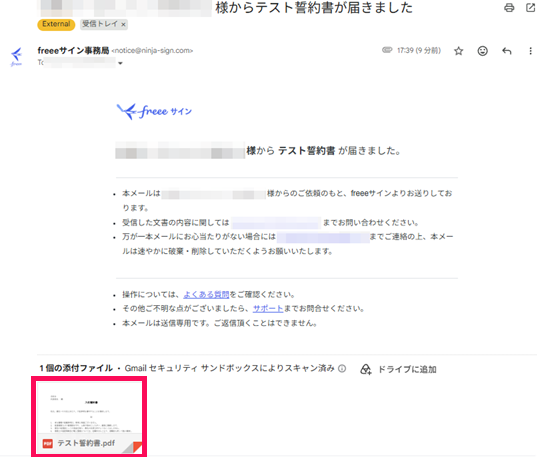This screenshot has width=548, height=457.
Task: Print the email with the printer icon
Action: 509,8
